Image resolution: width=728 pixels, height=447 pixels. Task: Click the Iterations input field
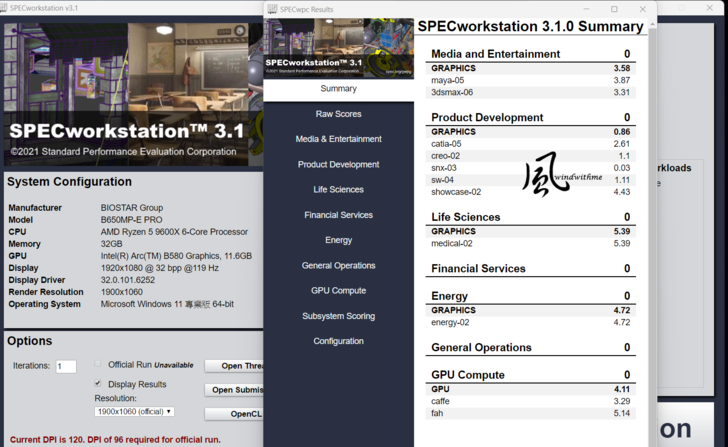tap(66, 366)
